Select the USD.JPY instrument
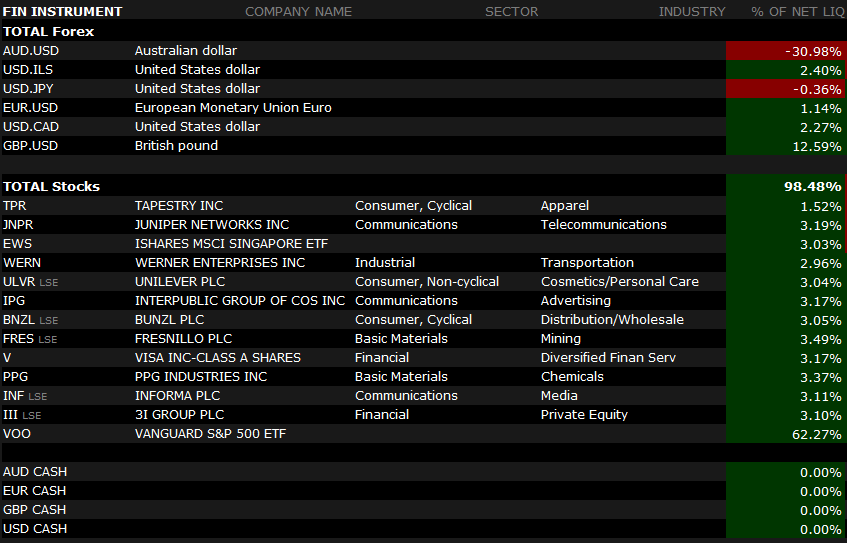 (28, 89)
